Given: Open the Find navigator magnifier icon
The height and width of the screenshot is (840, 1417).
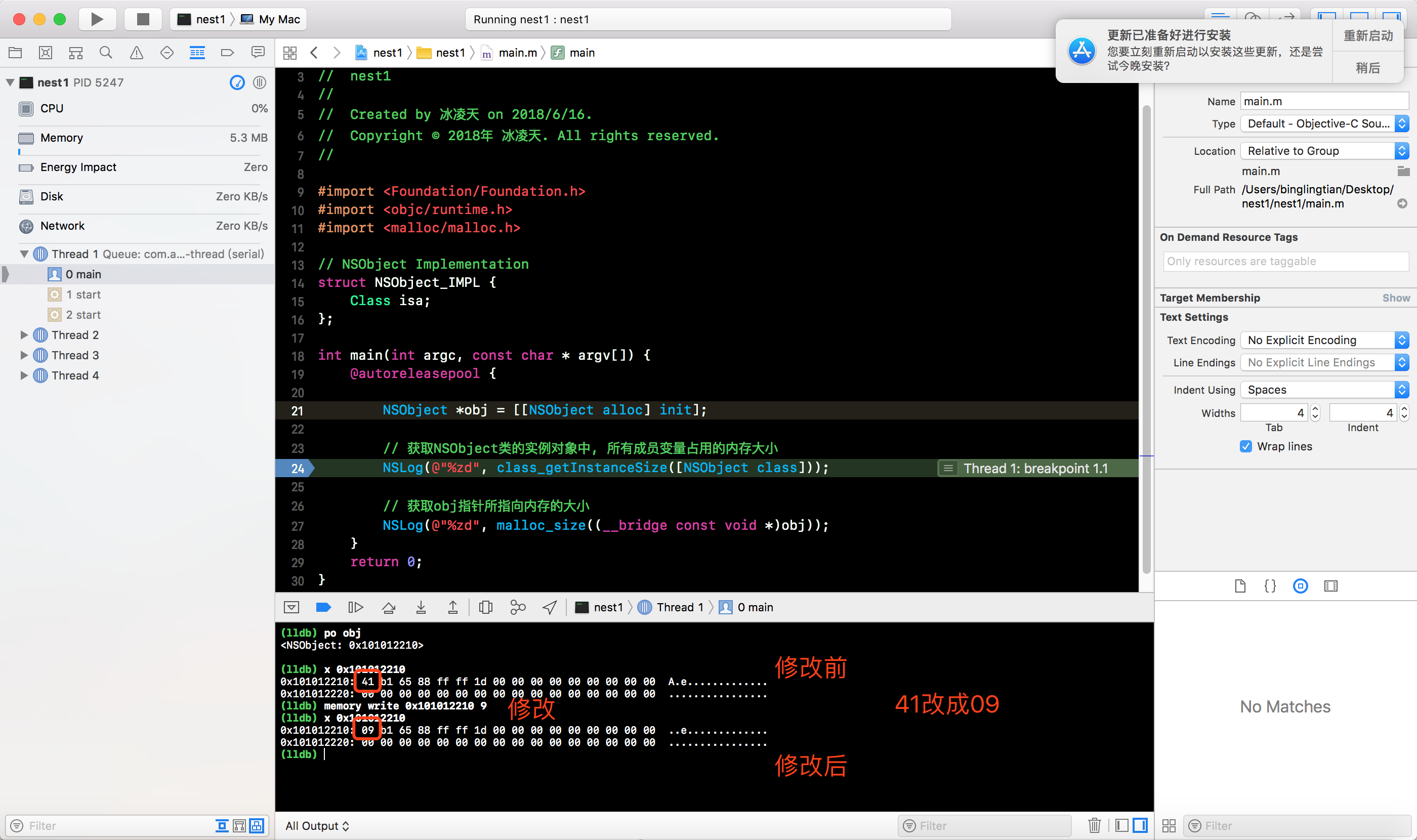Looking at the screenshot, I should 106,53.
